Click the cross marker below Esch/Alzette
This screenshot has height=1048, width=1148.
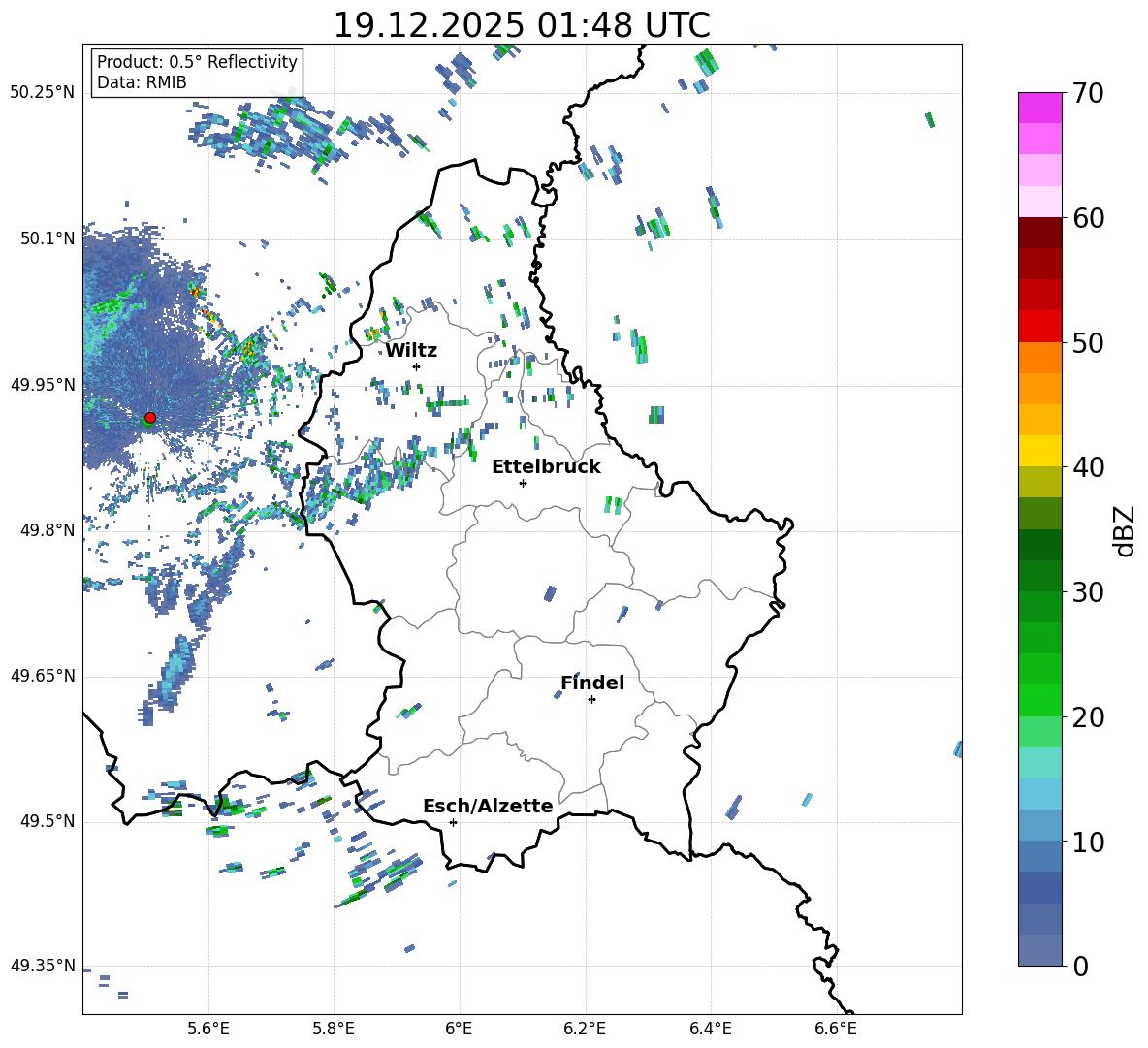click(453, 822)
